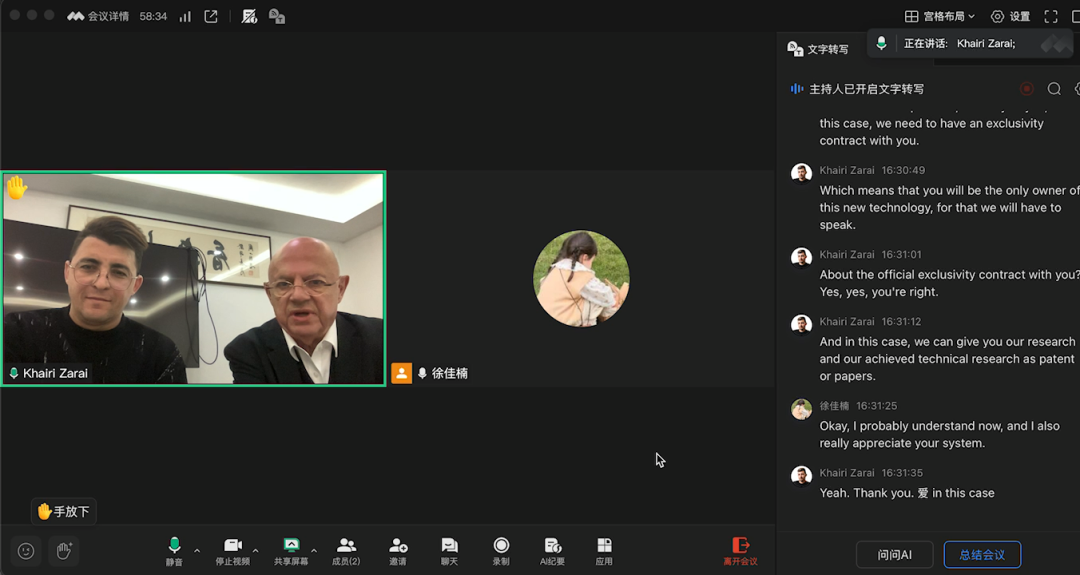Open AI纪要 meeting notes
The height and width of the screenshot is (575, 1080).
point(553,549)
